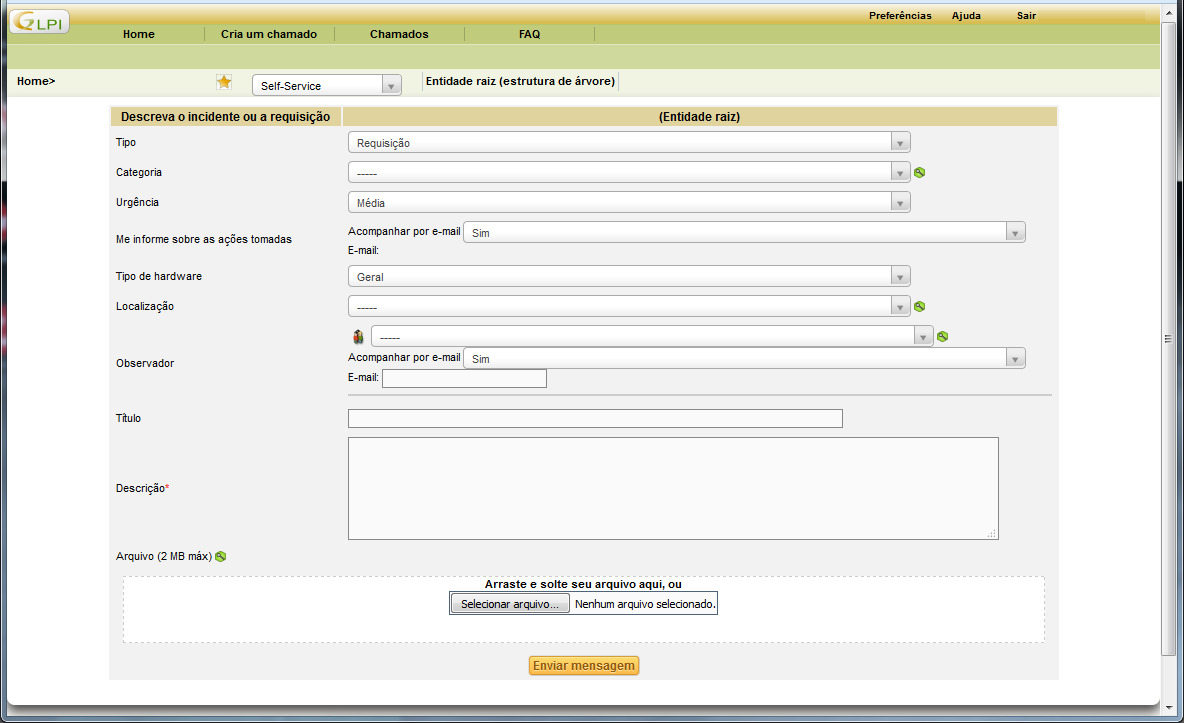Image resolution: width=1184 pixels, height=723 pixels.
Task: Click green info icon beside Localização dropdown
Action: click(x=920, y=306)
